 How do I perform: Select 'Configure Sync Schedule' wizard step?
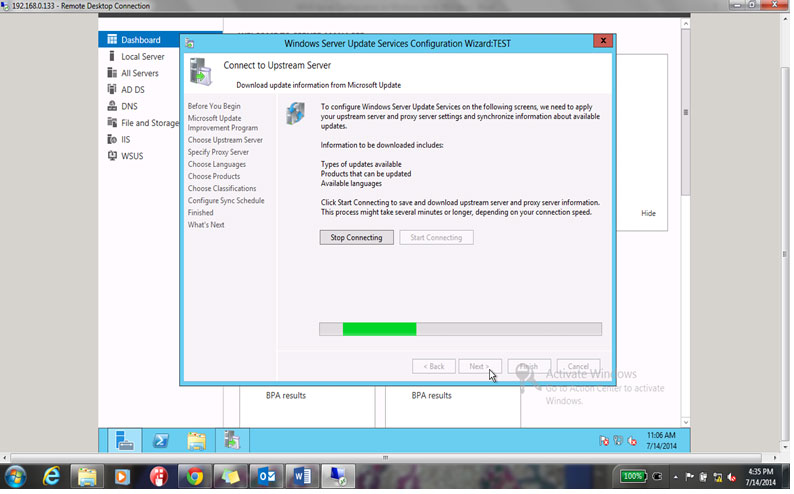coord(226,200)
